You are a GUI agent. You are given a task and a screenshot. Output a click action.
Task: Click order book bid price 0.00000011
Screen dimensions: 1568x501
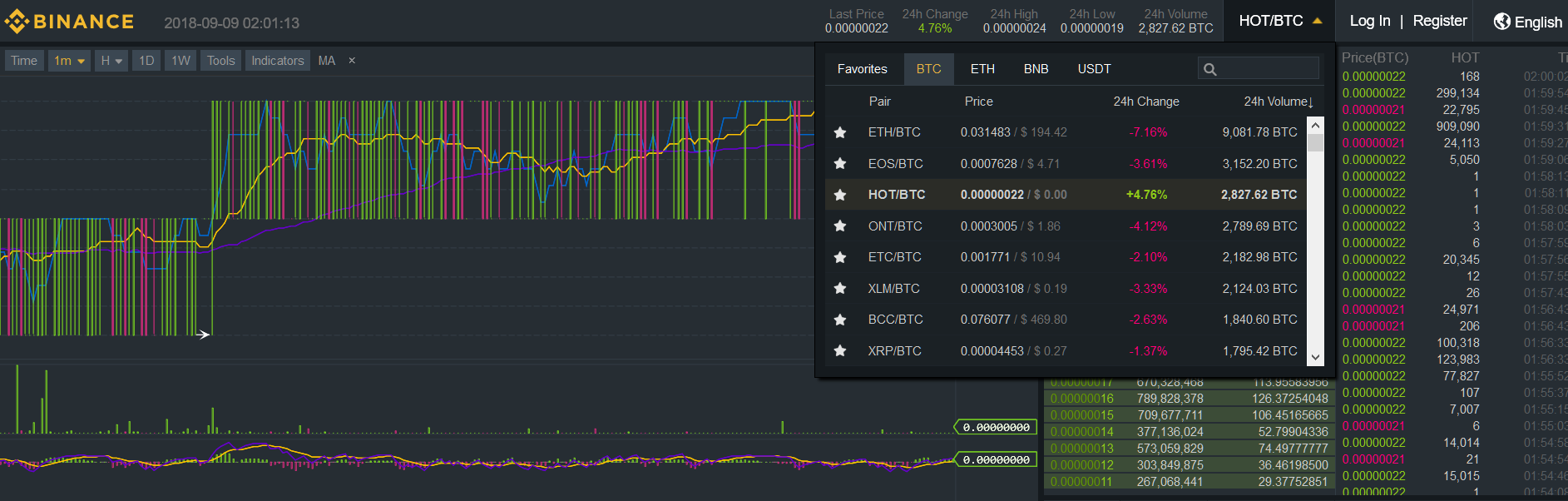[x=1081, y=482]
